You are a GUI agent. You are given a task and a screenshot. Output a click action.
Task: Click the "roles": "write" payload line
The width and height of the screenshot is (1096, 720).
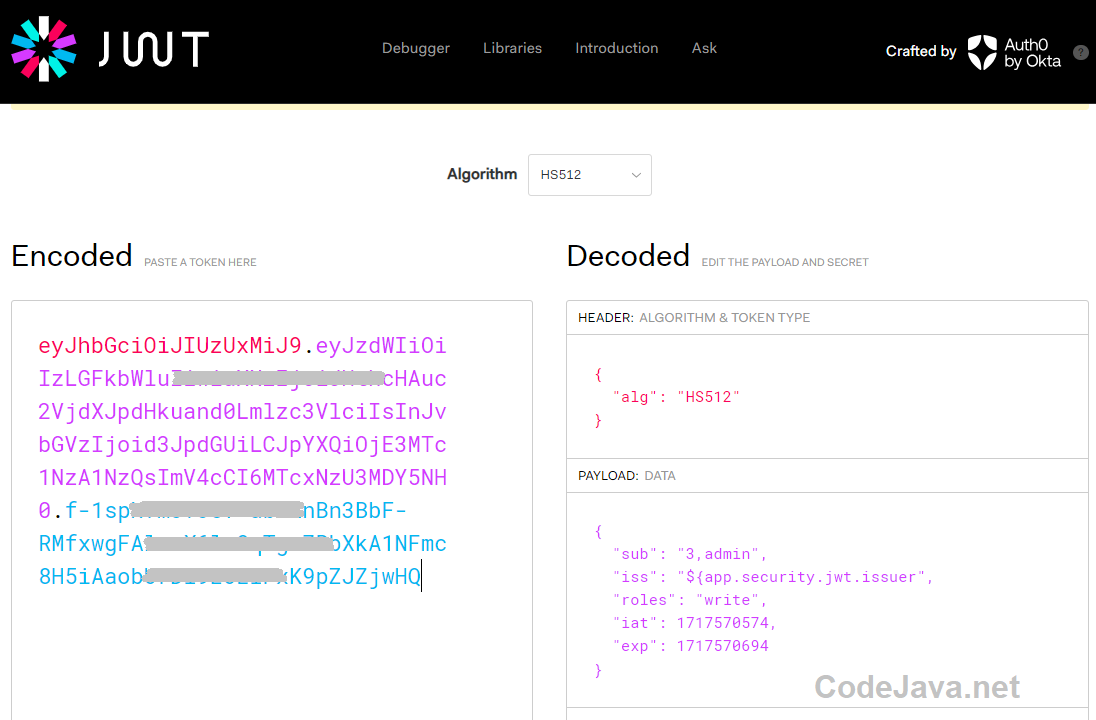(x=690, y=600)
